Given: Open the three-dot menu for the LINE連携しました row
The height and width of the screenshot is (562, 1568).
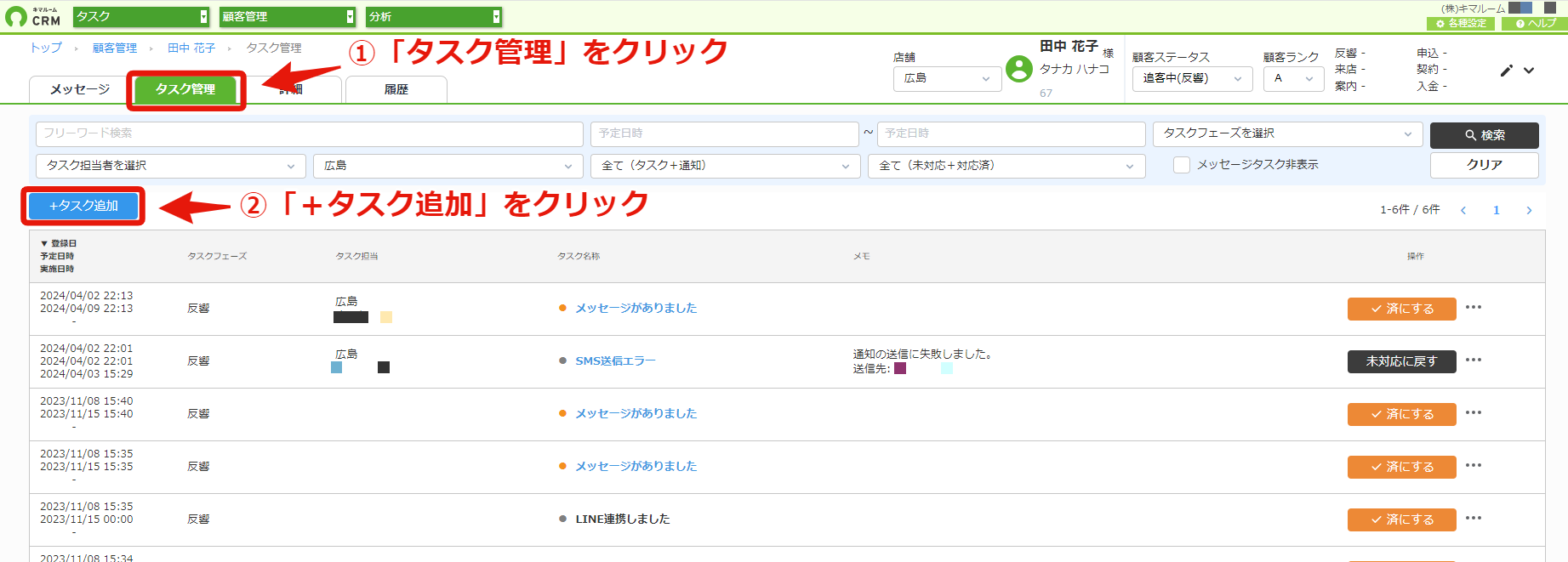Looking at the screenshot, I should [1474, 519].
